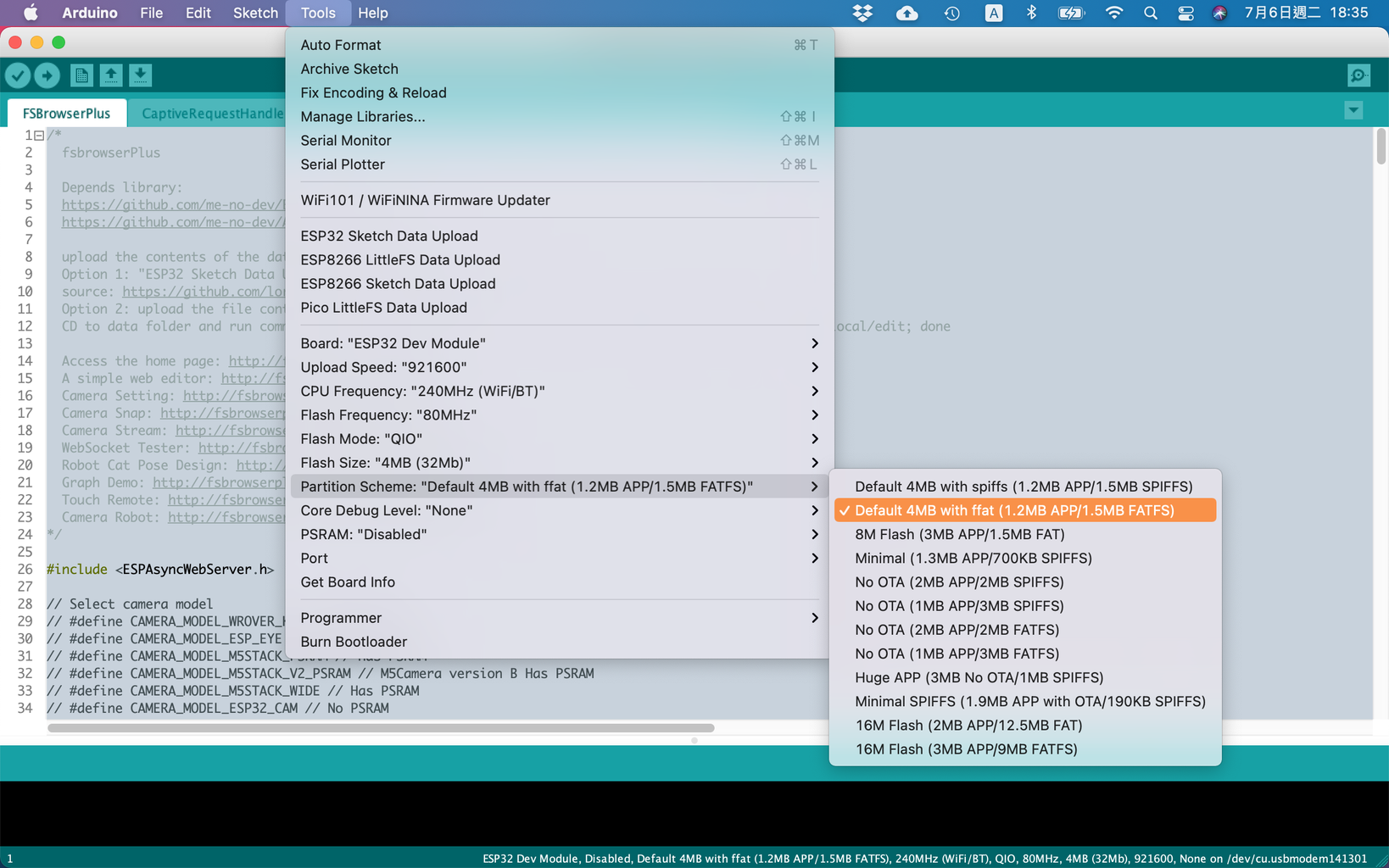
Task: Click the Upload arrow toolbar icon
Action: (47, 75)
